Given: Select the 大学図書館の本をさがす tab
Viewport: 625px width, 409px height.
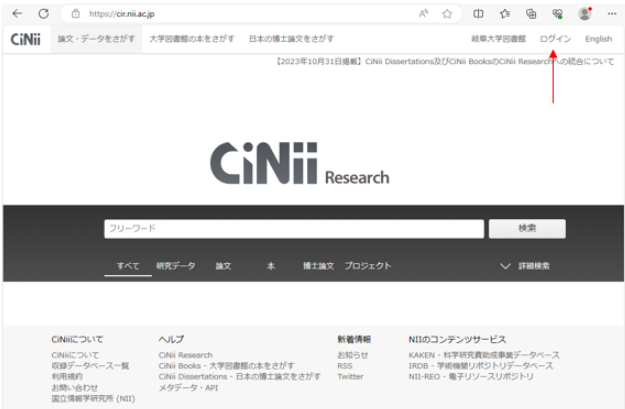Looking at the screenshot, I should [192, 39].
